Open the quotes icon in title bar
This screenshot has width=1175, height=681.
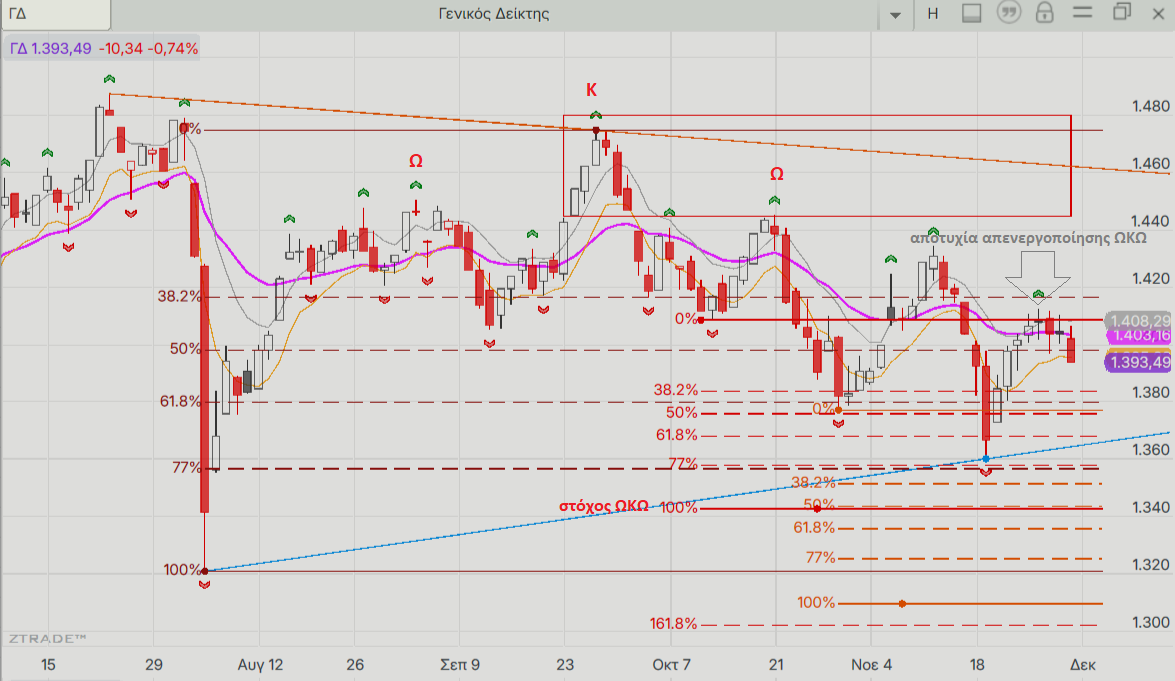click(x=1009, y=13)
